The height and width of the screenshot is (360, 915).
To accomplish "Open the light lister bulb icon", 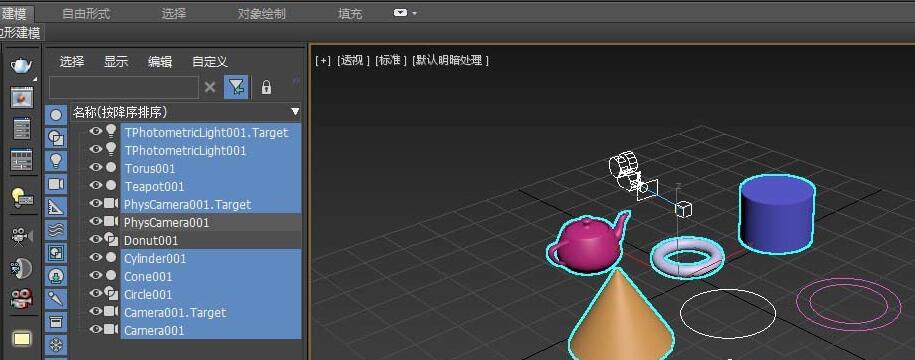I will pyautogui.click(x=22, y=198).
